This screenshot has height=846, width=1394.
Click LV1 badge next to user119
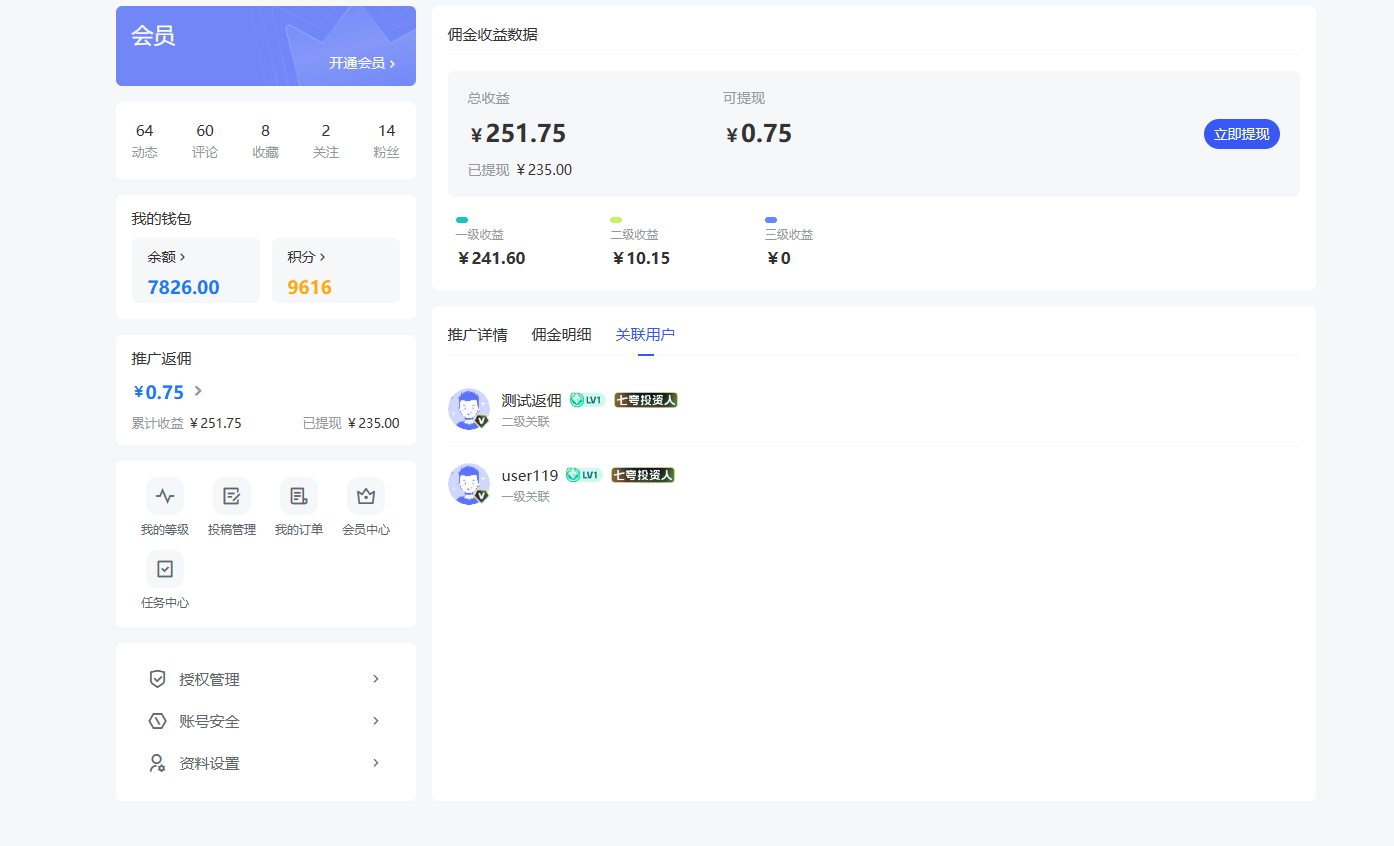[584, 475]
